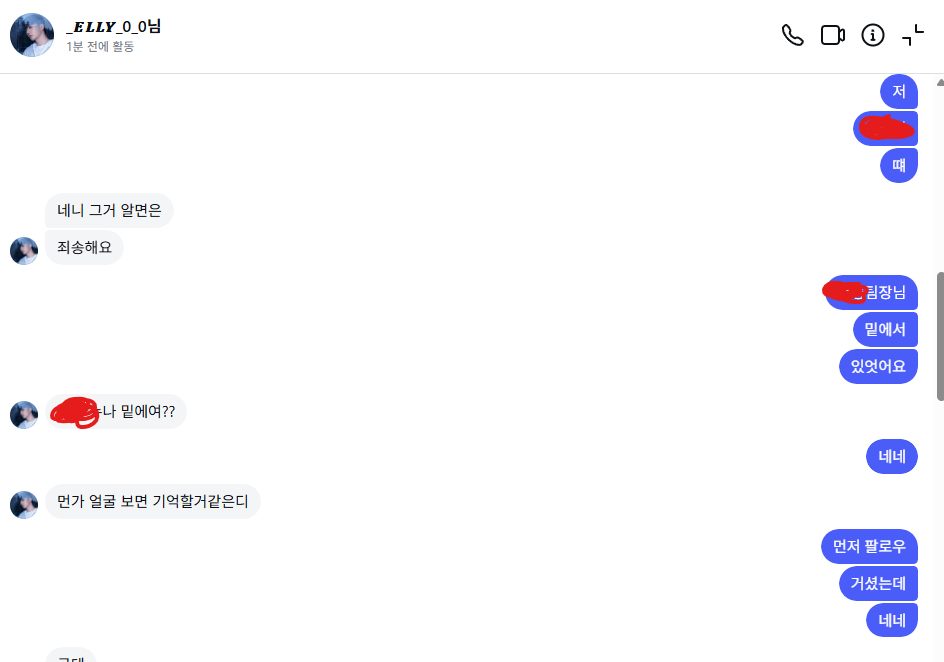
Task: Click the avatar beside '먼가 얼굴 보면' message
Action: click(x=24, y=504)
